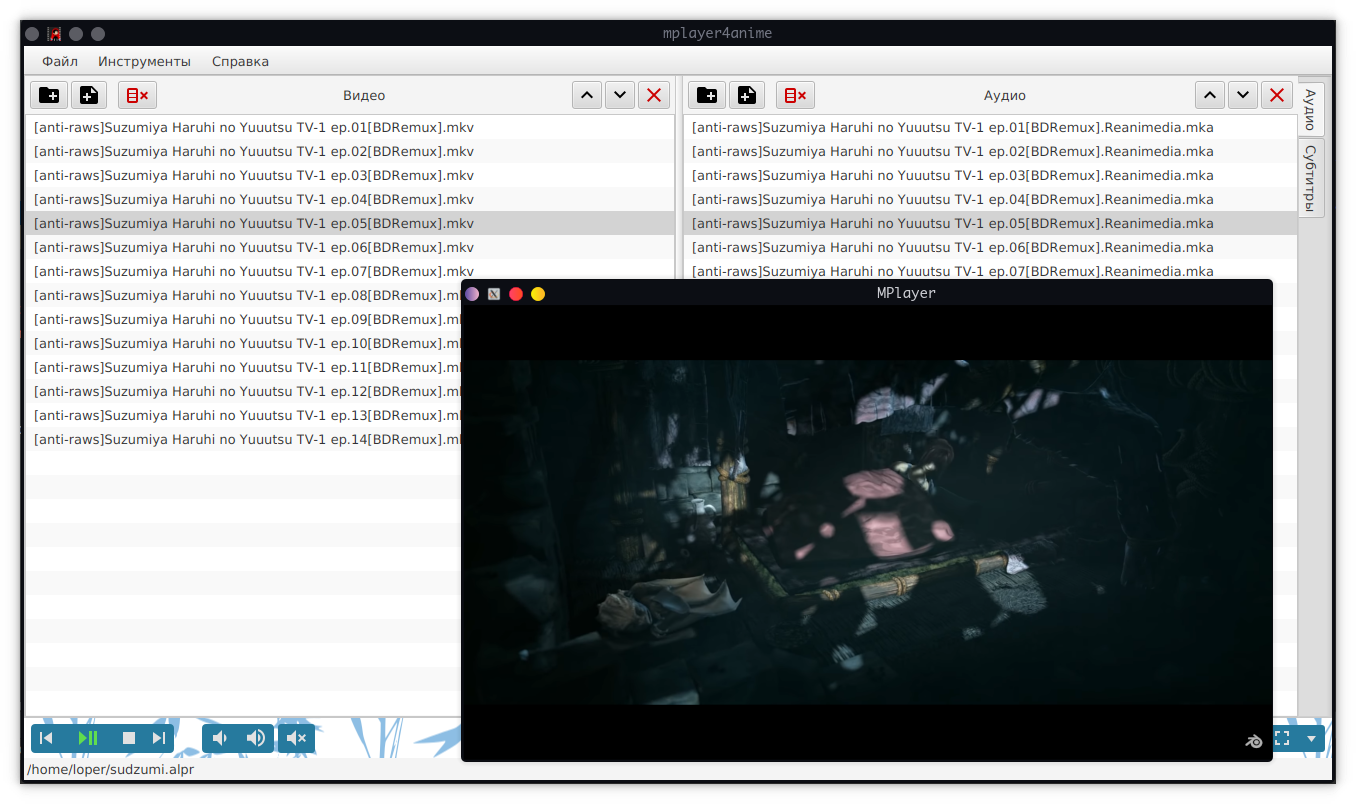Add a file to the Аудио list

click(747, 95)
